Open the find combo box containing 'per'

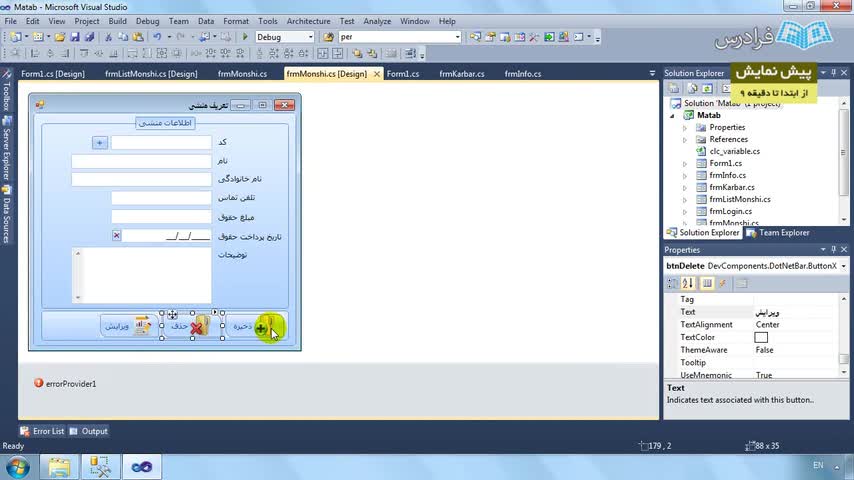coord(400,37)
